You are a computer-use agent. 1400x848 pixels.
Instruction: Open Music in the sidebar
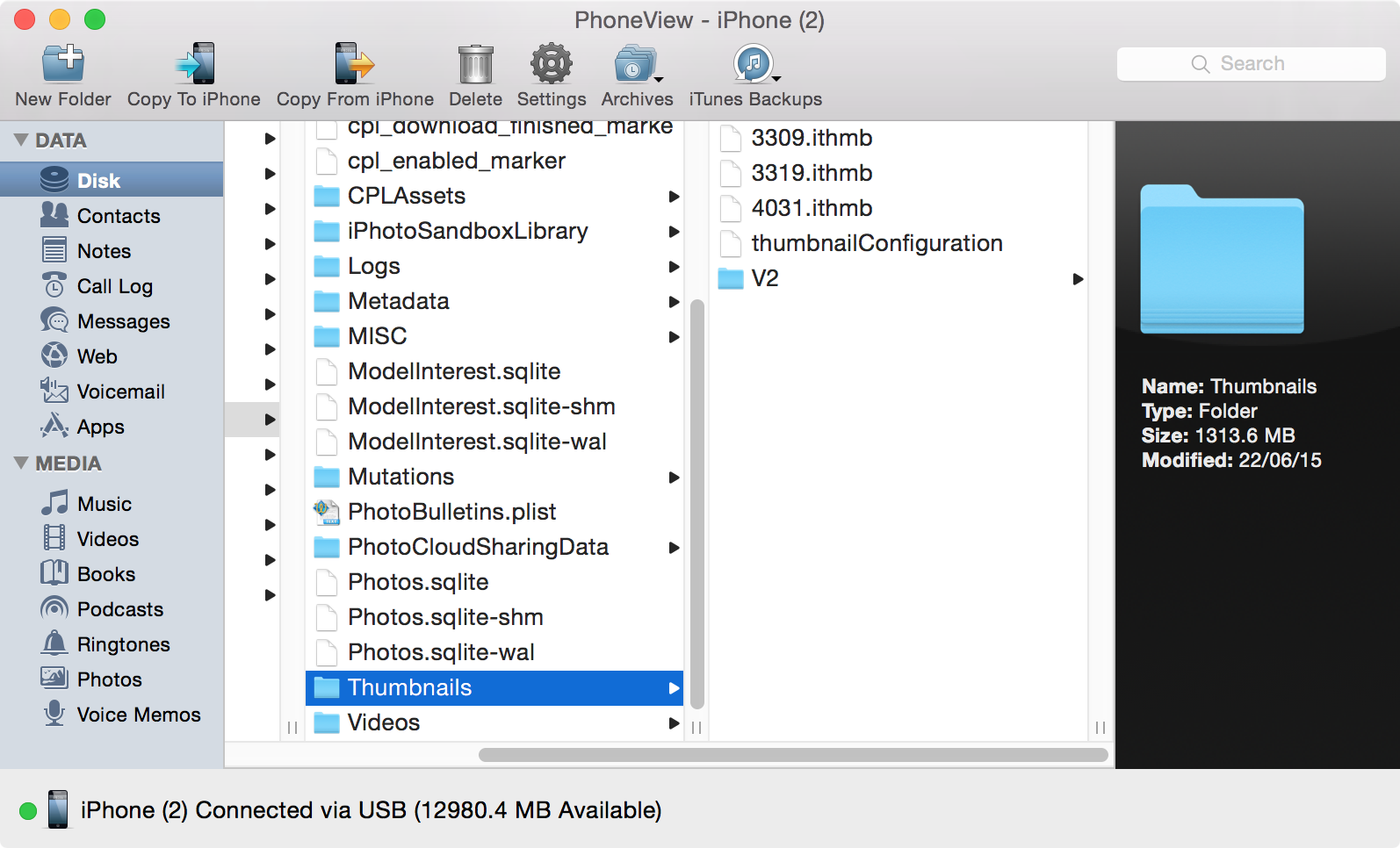tap(112, 504)
